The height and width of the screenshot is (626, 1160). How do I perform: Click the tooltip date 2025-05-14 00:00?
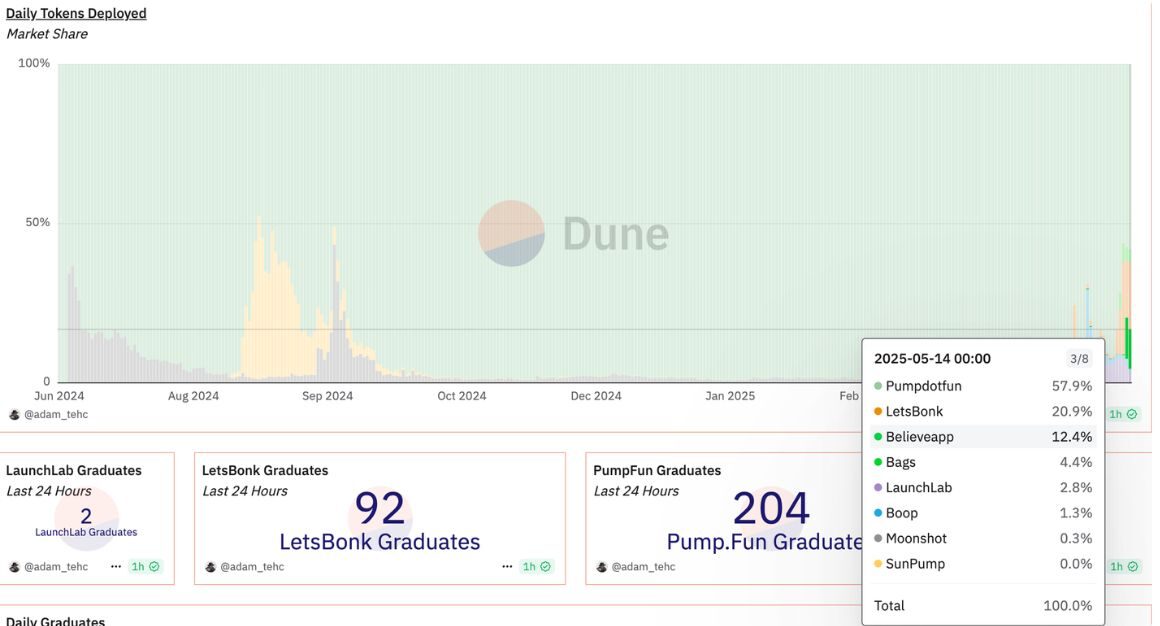tap(932, 359)
